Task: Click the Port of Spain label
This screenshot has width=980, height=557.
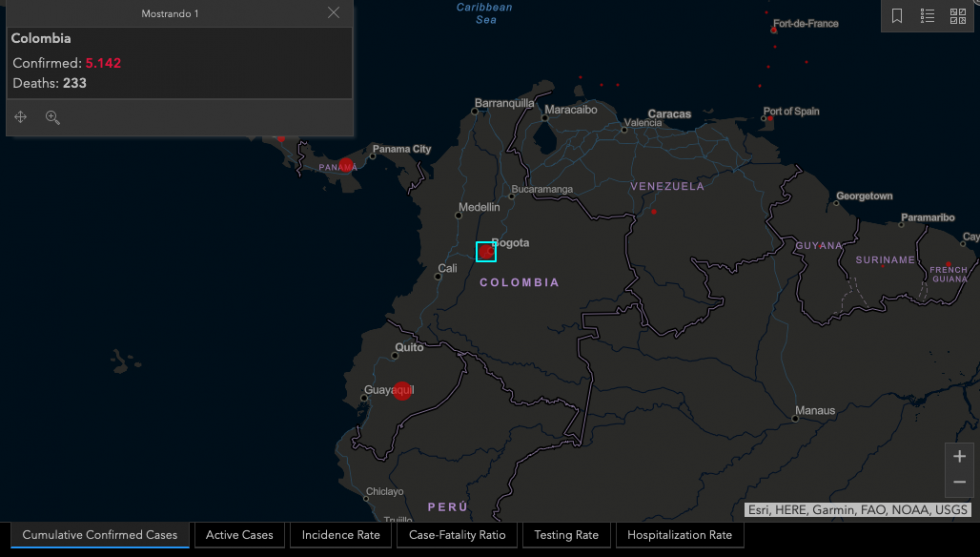Action: pos(791,111)
